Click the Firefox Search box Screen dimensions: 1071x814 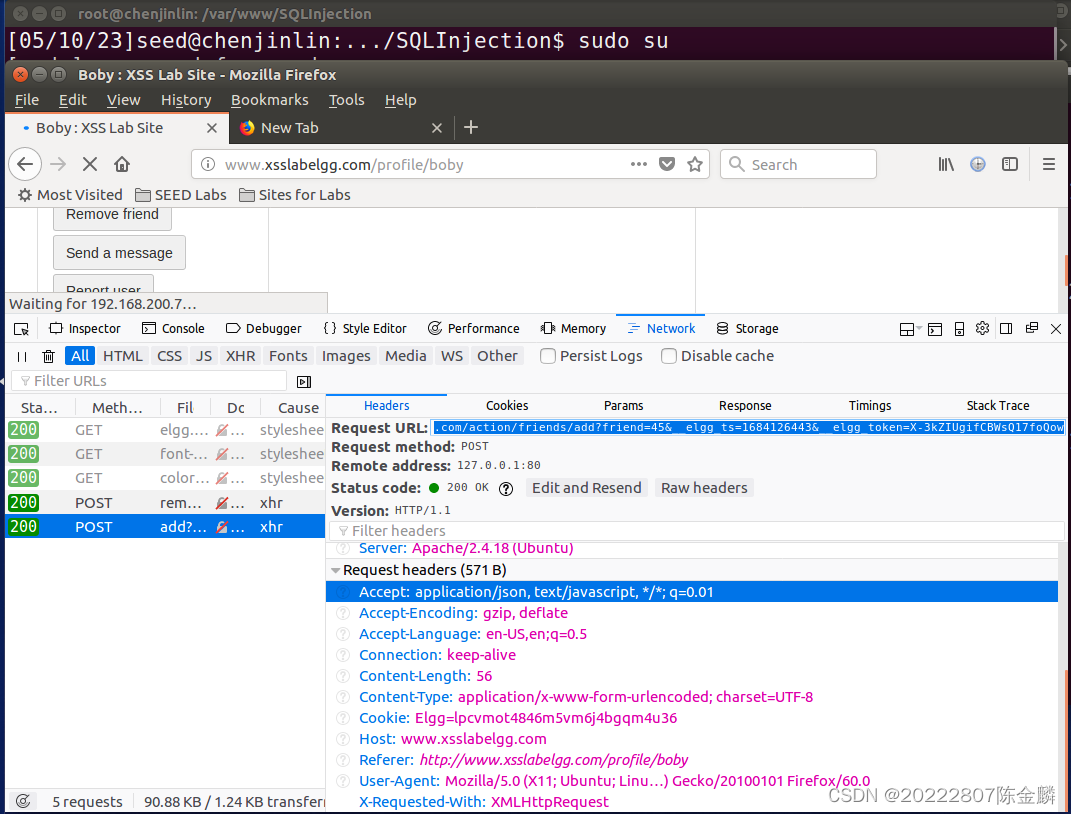[x=798, y=165]
